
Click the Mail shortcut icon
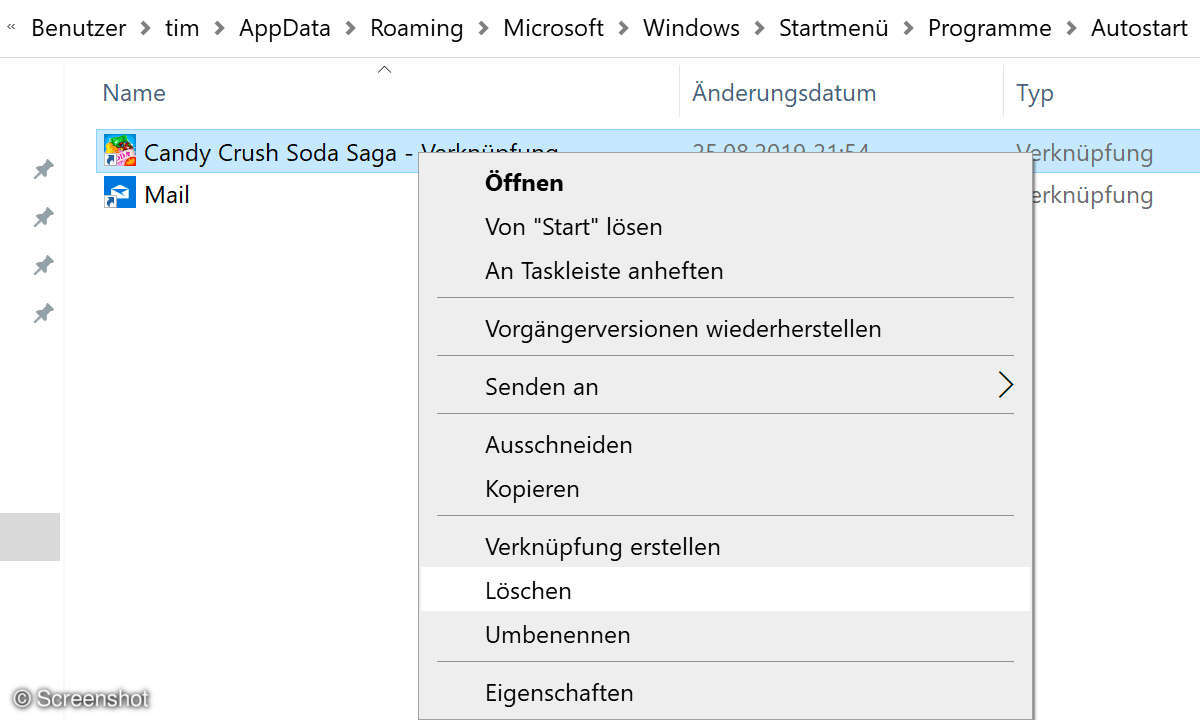tap(120, 193)
